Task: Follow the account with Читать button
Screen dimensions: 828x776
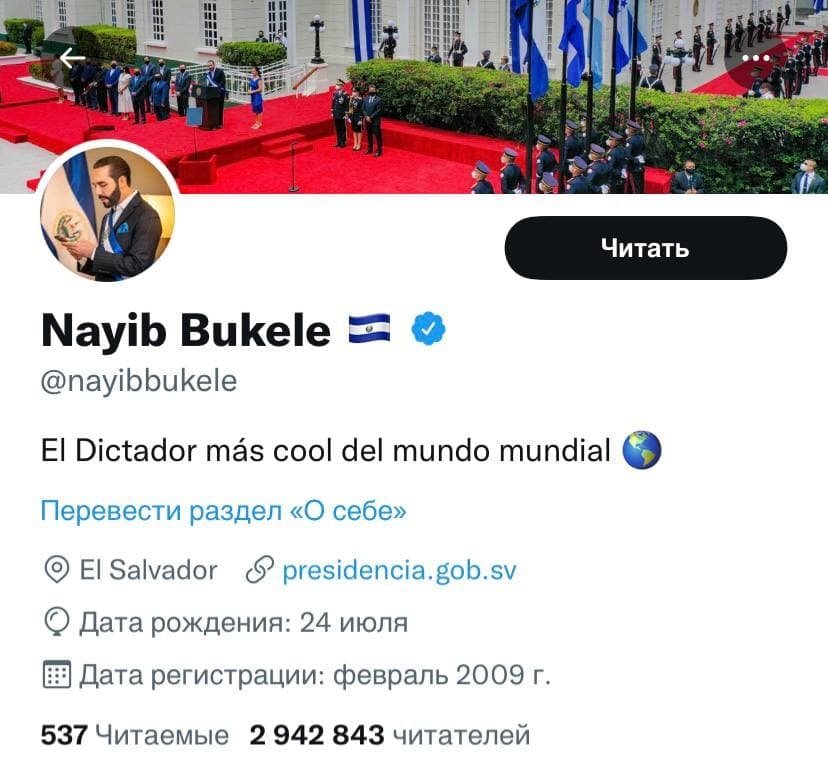Action: (646, 248)
